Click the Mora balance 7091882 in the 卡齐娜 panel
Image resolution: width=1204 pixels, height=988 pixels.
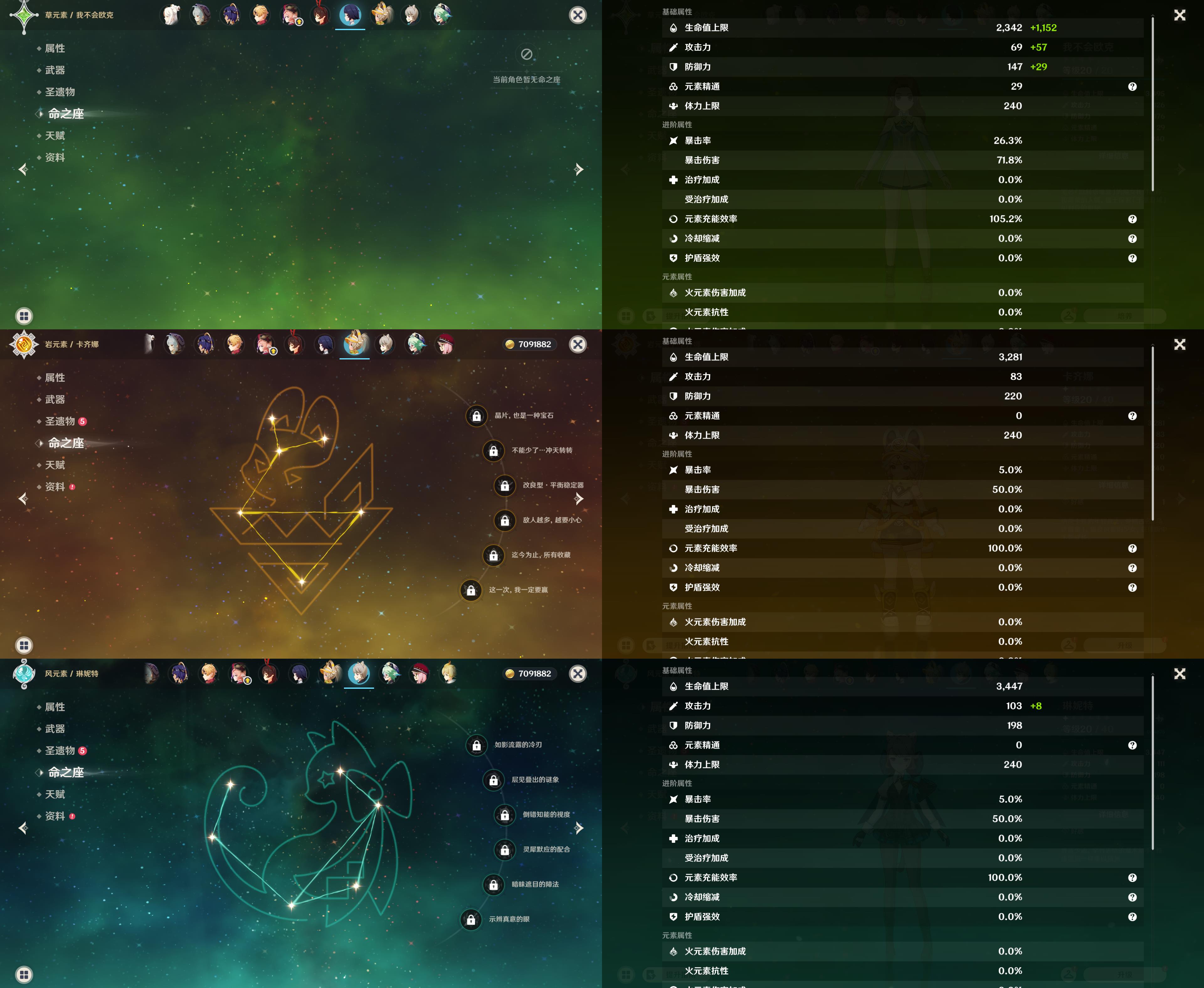click(x=529, y=344)
